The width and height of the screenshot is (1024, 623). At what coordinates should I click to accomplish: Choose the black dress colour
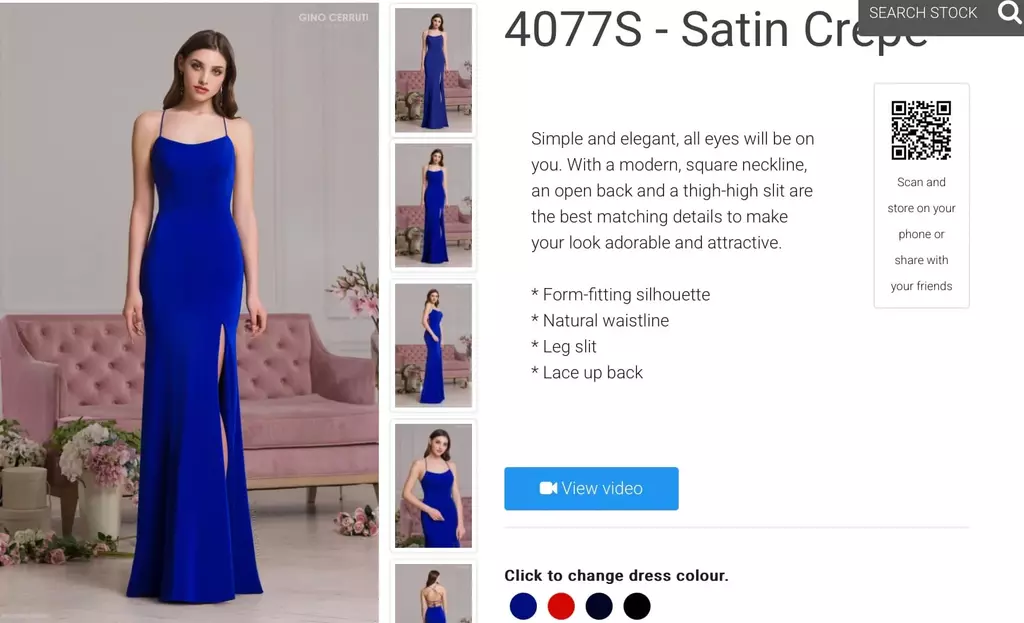[x=637, y=606]
